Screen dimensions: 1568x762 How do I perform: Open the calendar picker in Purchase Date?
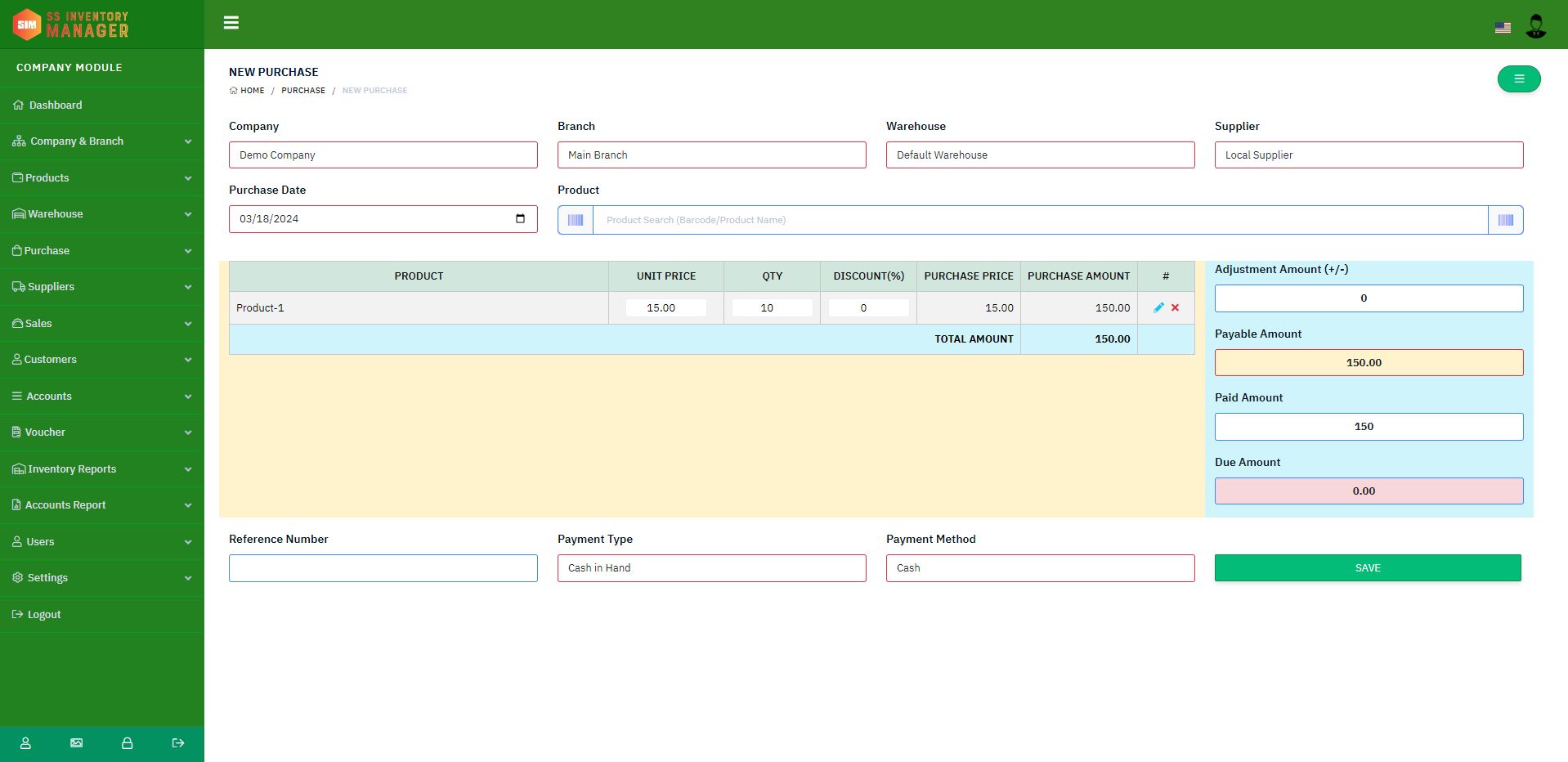[x=520, y=219]
